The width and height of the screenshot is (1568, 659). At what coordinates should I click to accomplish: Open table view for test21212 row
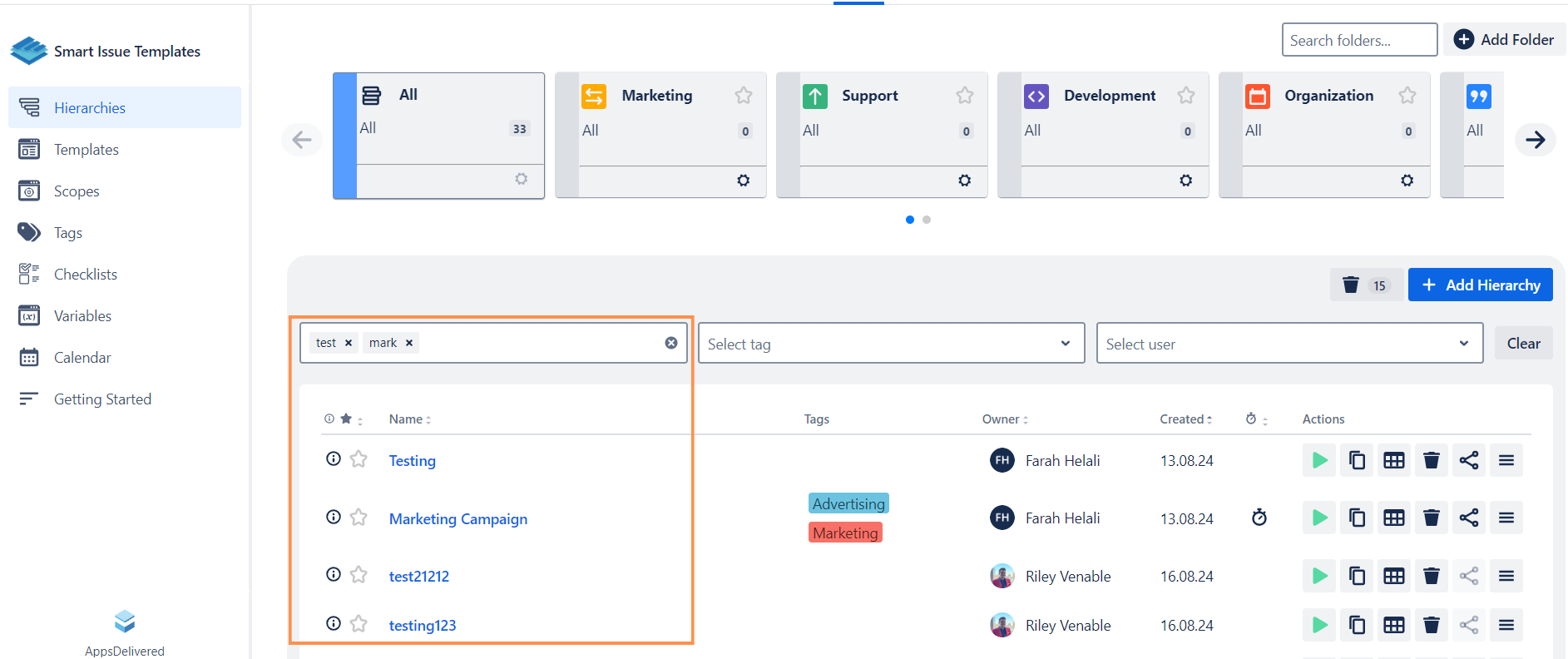click(1394, 576)
